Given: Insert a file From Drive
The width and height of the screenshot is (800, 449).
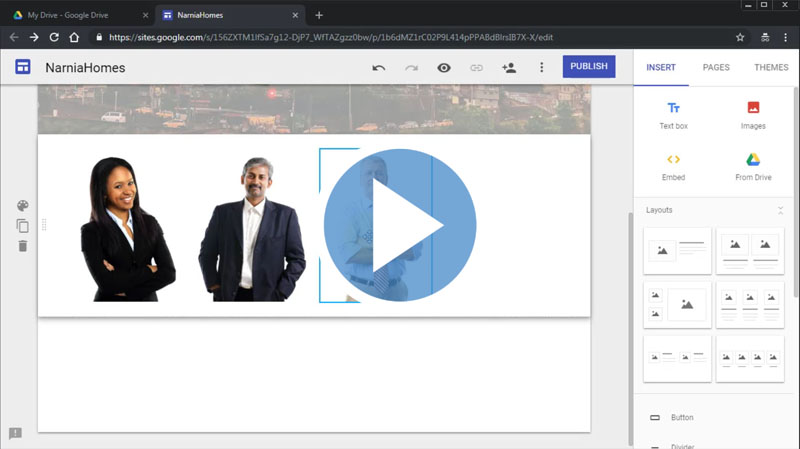Looking at the screenshot, I should click(753, 166).
